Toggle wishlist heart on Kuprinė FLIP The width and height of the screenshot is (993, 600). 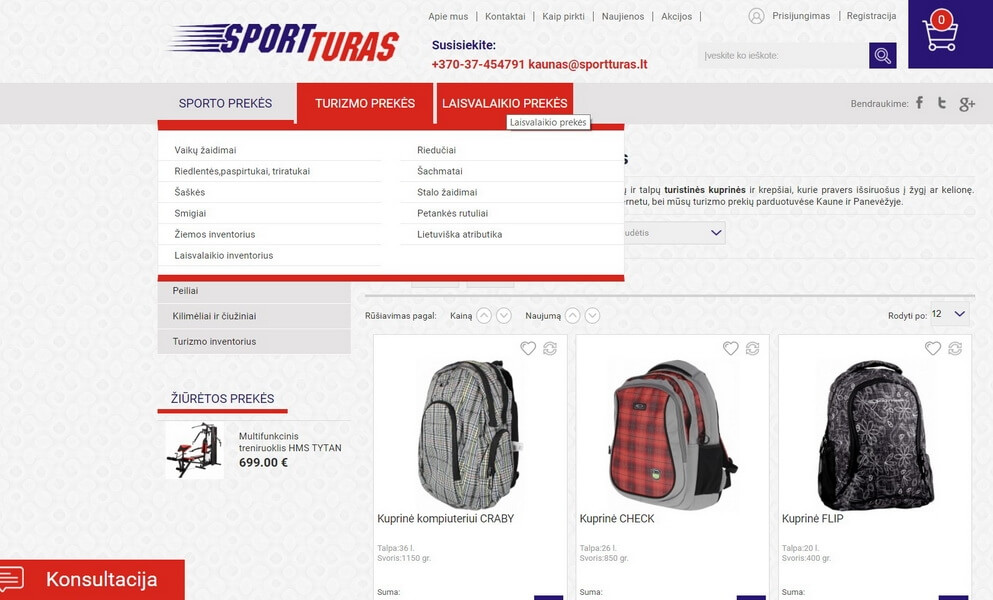click(x=933, y=348)
